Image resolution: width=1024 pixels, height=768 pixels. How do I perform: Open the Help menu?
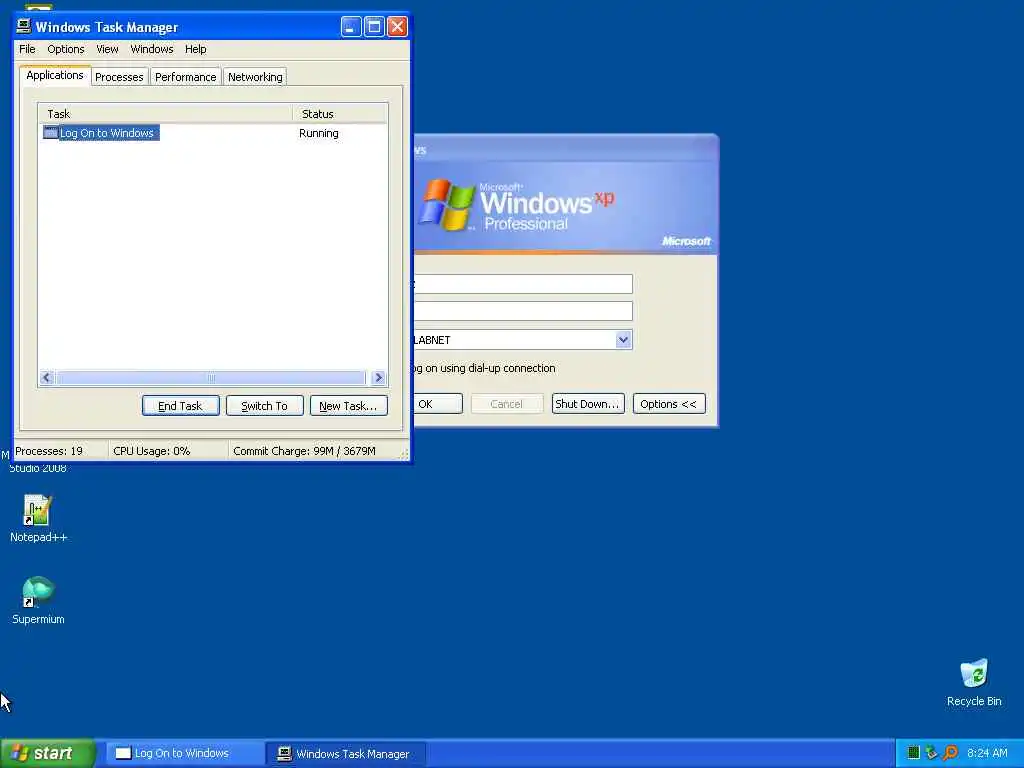195,49
